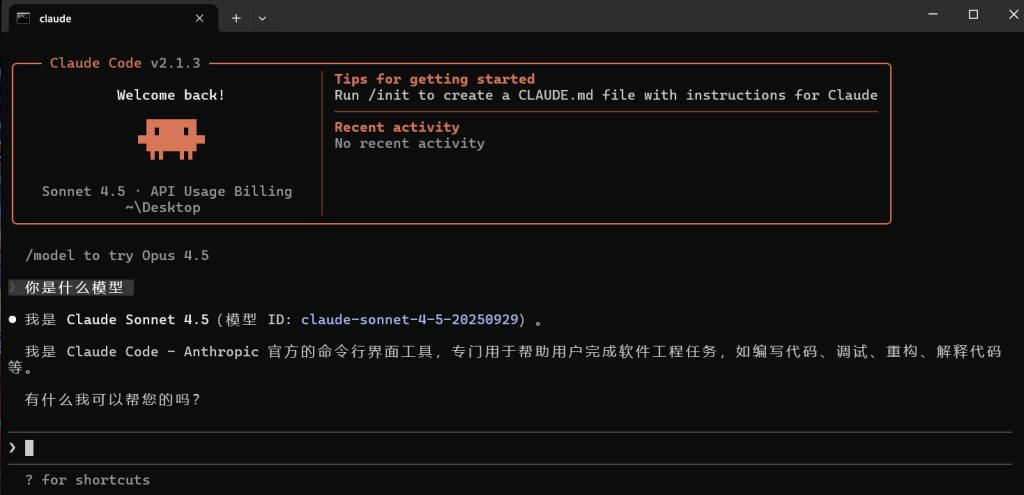Click the Claude Code pixel mascot
This screenshot has height=495, width=1024.
point(171,138)
